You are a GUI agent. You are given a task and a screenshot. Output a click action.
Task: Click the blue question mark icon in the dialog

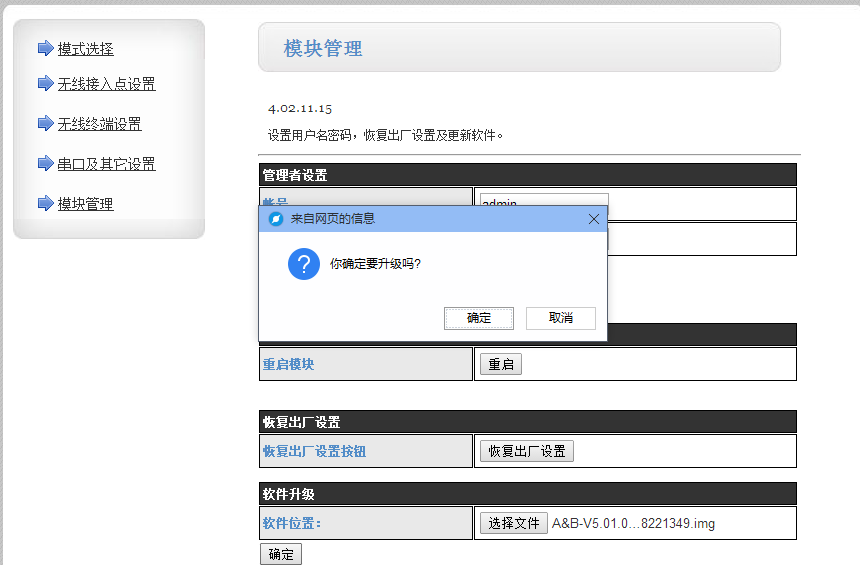304,264
